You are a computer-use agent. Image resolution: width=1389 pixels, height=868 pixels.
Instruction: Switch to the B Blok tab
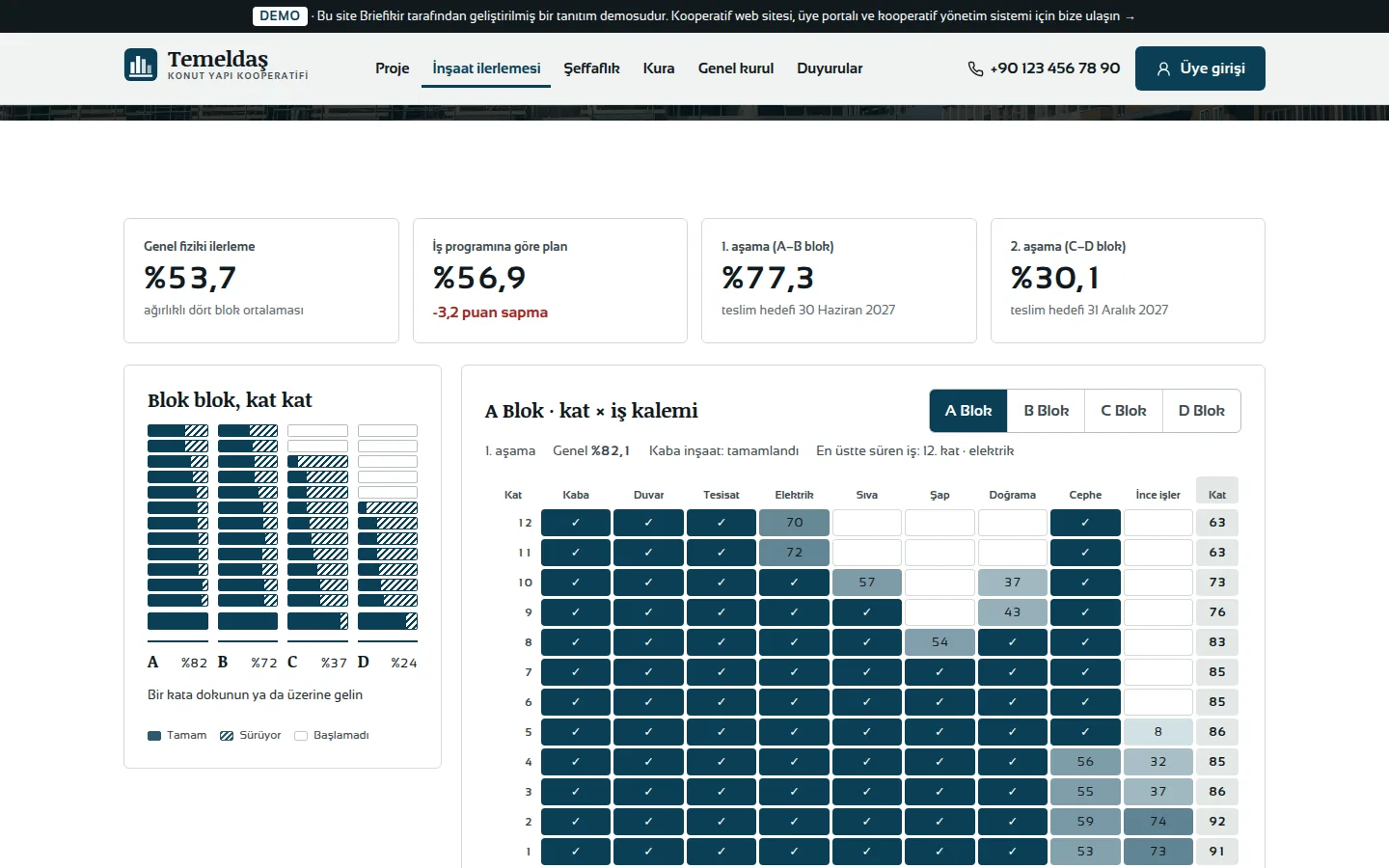click(1047, 411)
